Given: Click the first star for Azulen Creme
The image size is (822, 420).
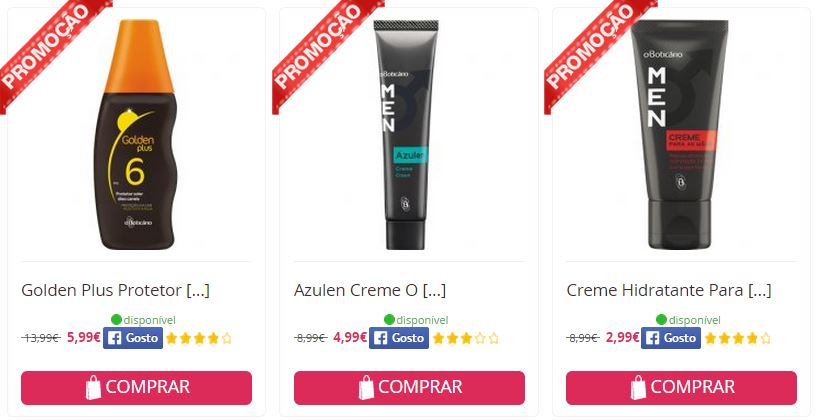Looking at the screenshot, I should [439, 338].
